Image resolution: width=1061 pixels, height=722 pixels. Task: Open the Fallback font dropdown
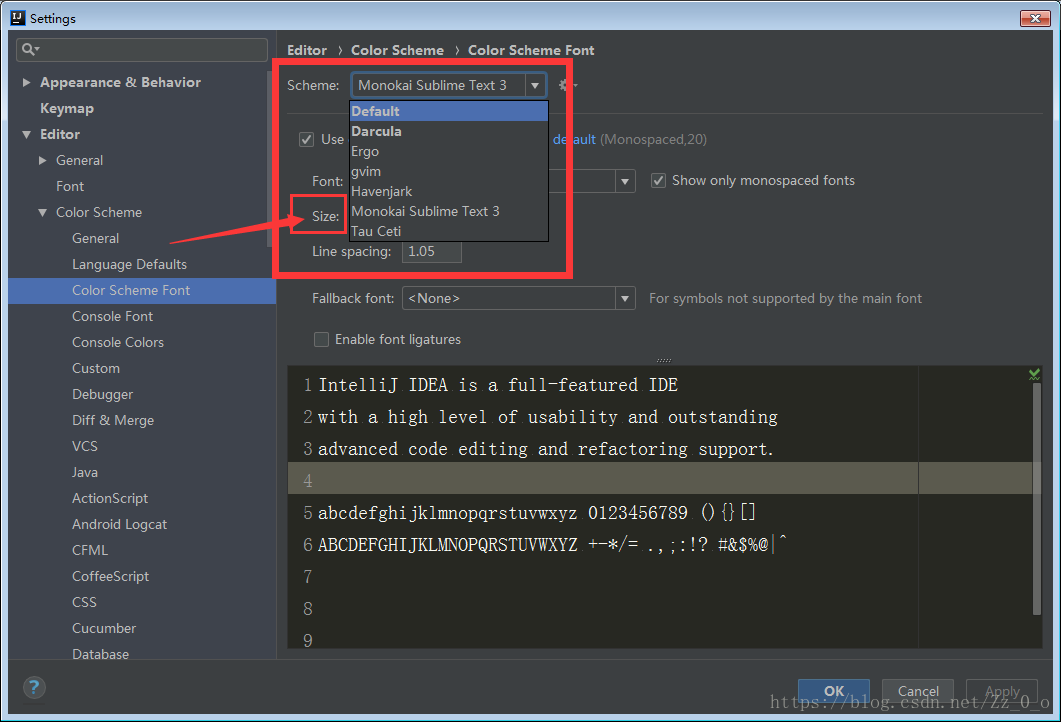coord(625,298)
